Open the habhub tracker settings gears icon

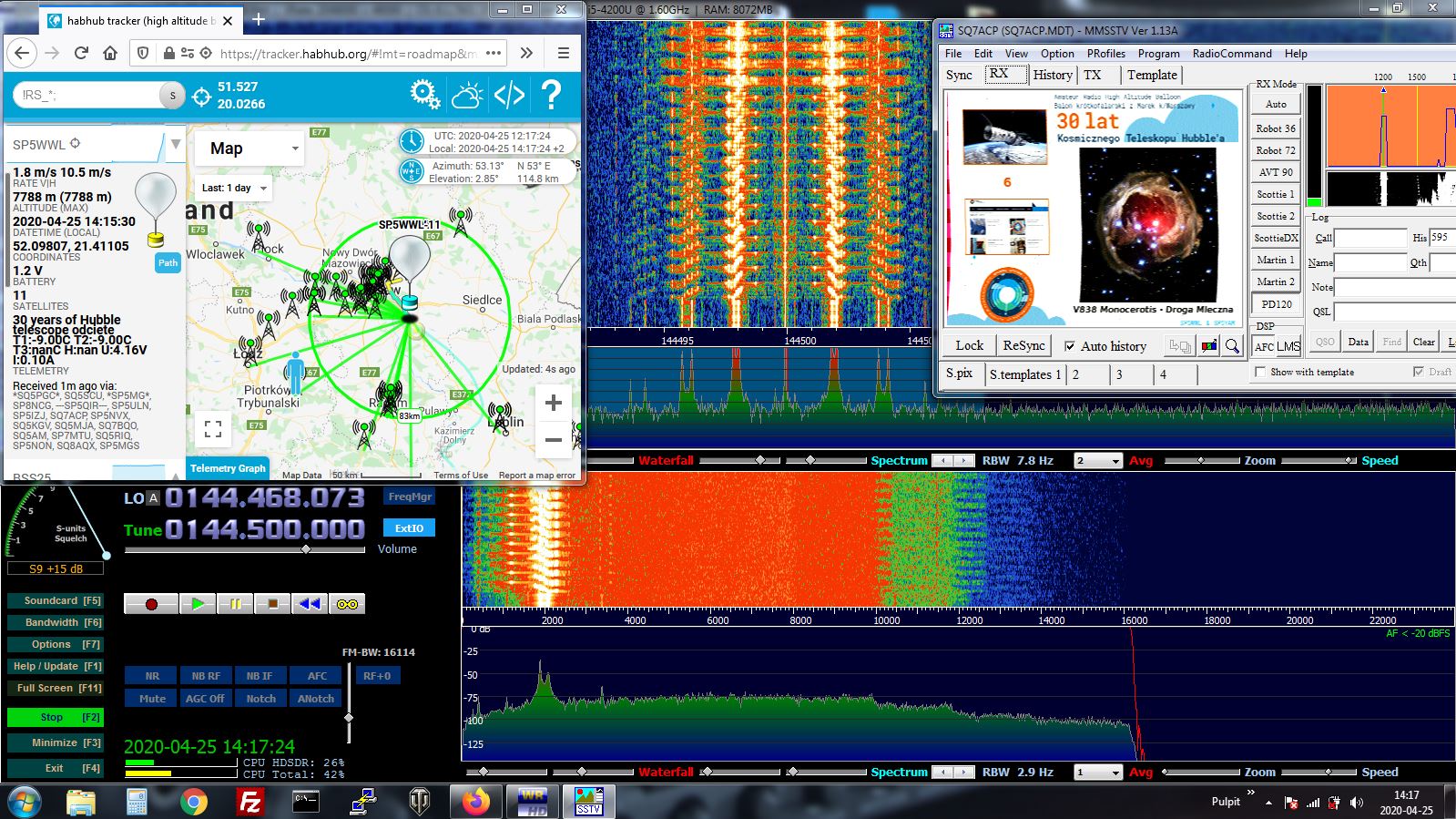tap(424, 94)
